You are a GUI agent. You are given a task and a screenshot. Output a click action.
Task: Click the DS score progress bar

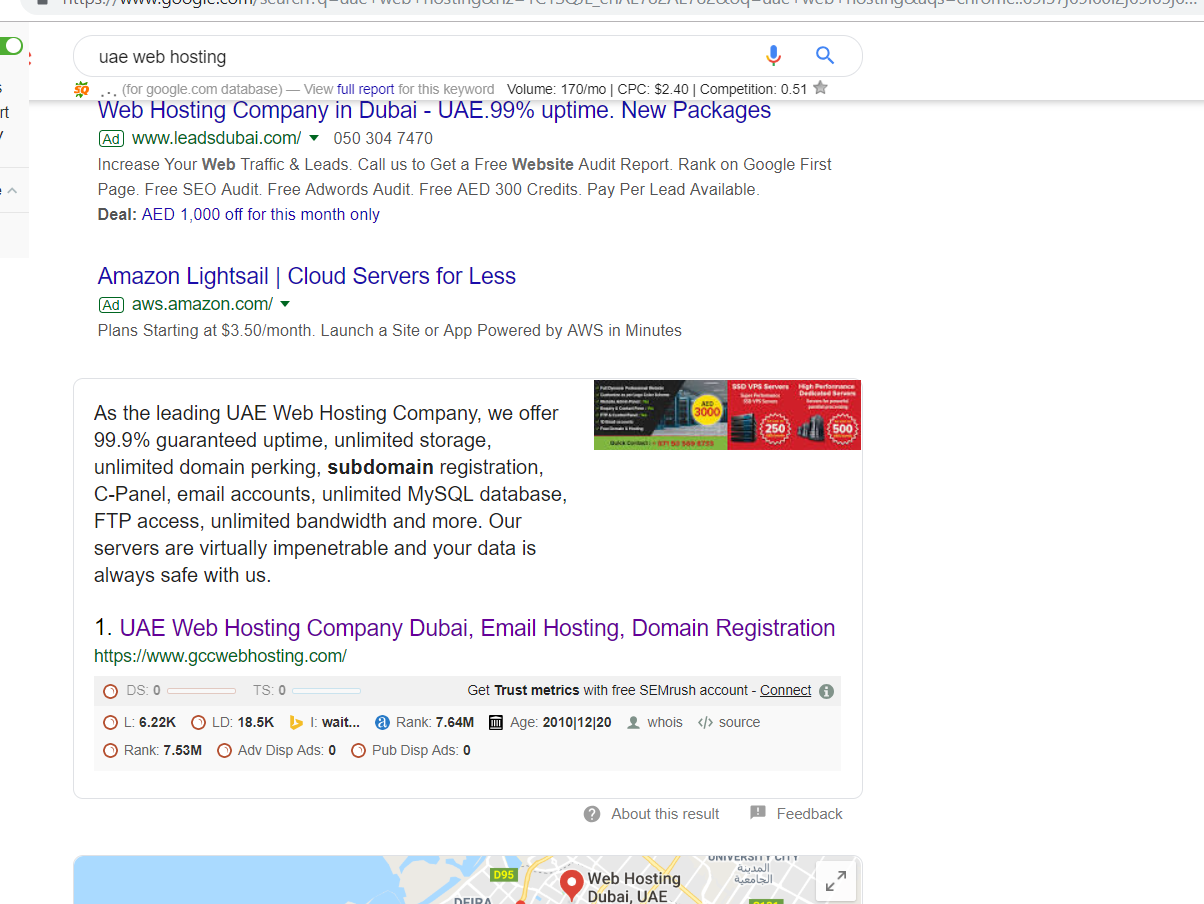[201, 691]
